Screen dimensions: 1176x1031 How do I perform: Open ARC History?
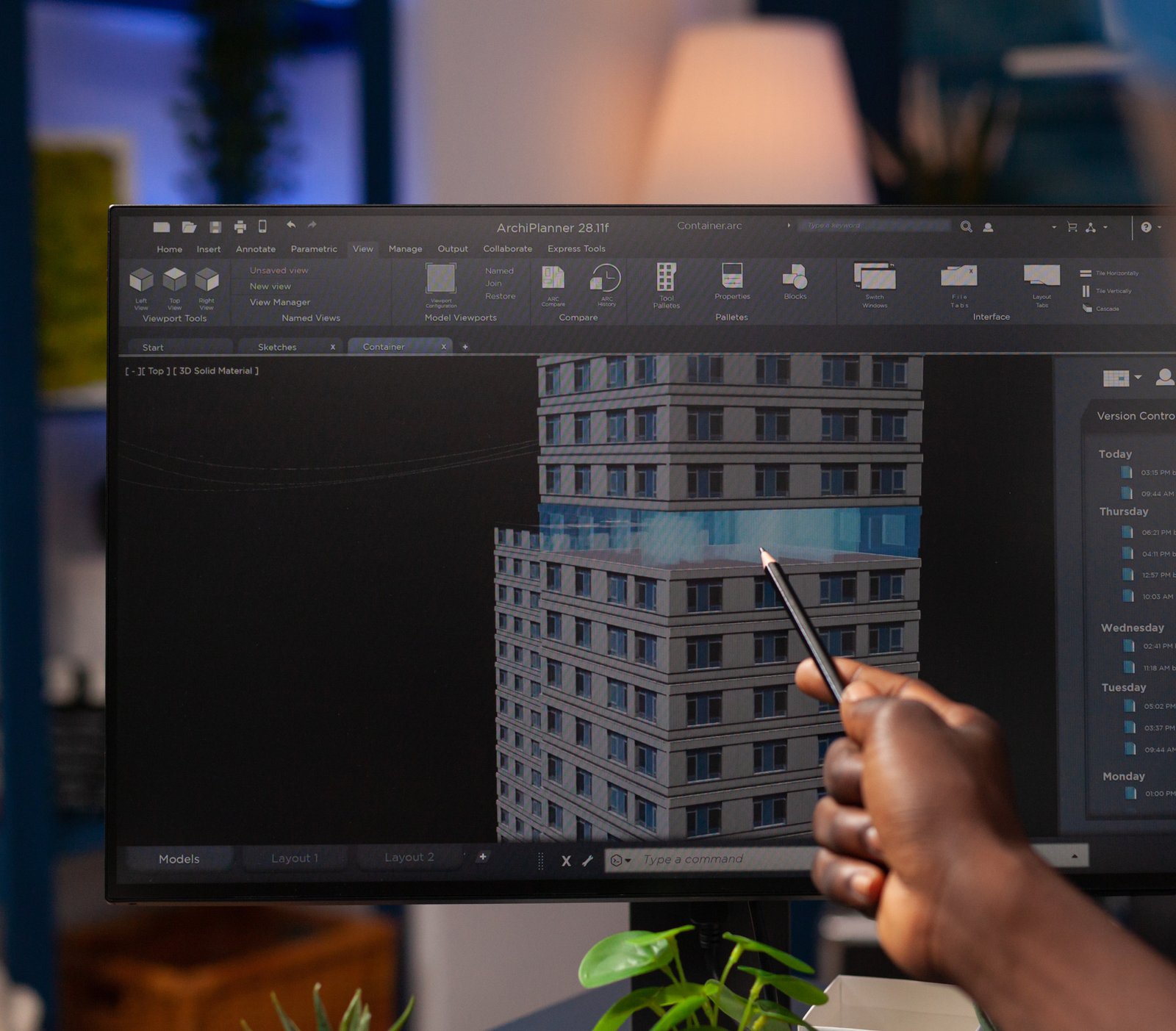click(x=606, y=279)
